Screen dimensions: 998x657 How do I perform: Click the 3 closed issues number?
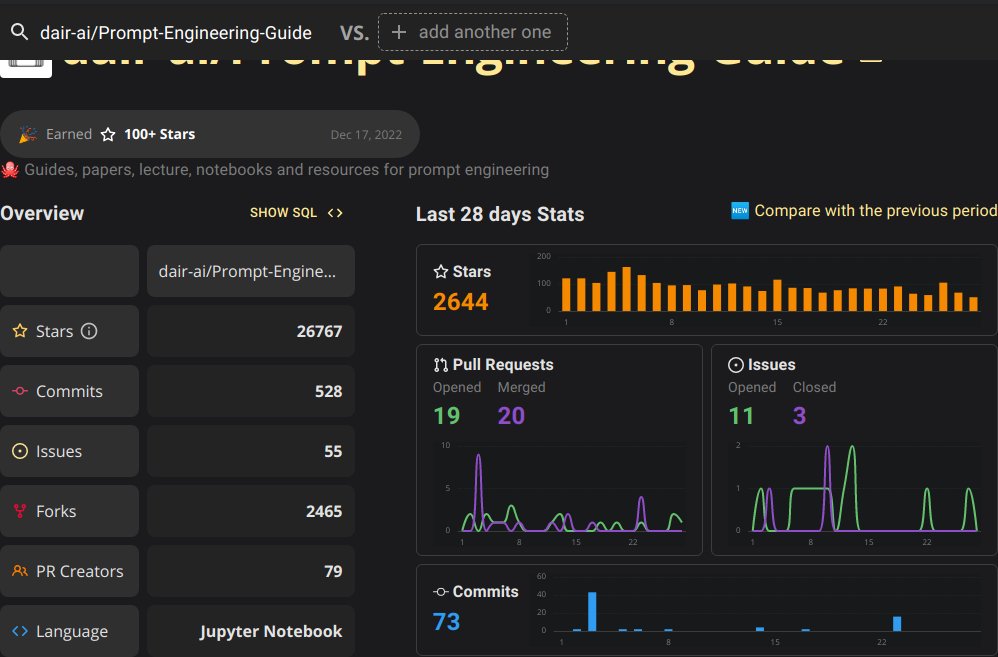tap(799, 416)
